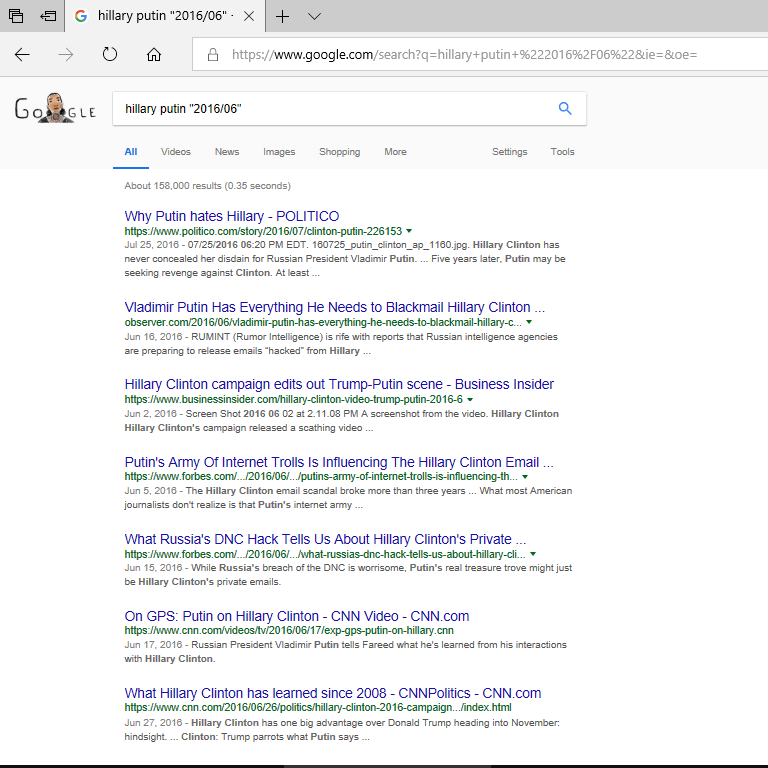The width and height of the screenshot is (768, 768).
Task: Open 'What Hillary Clinton has learned since 2008'
Action: pos(333,693)
